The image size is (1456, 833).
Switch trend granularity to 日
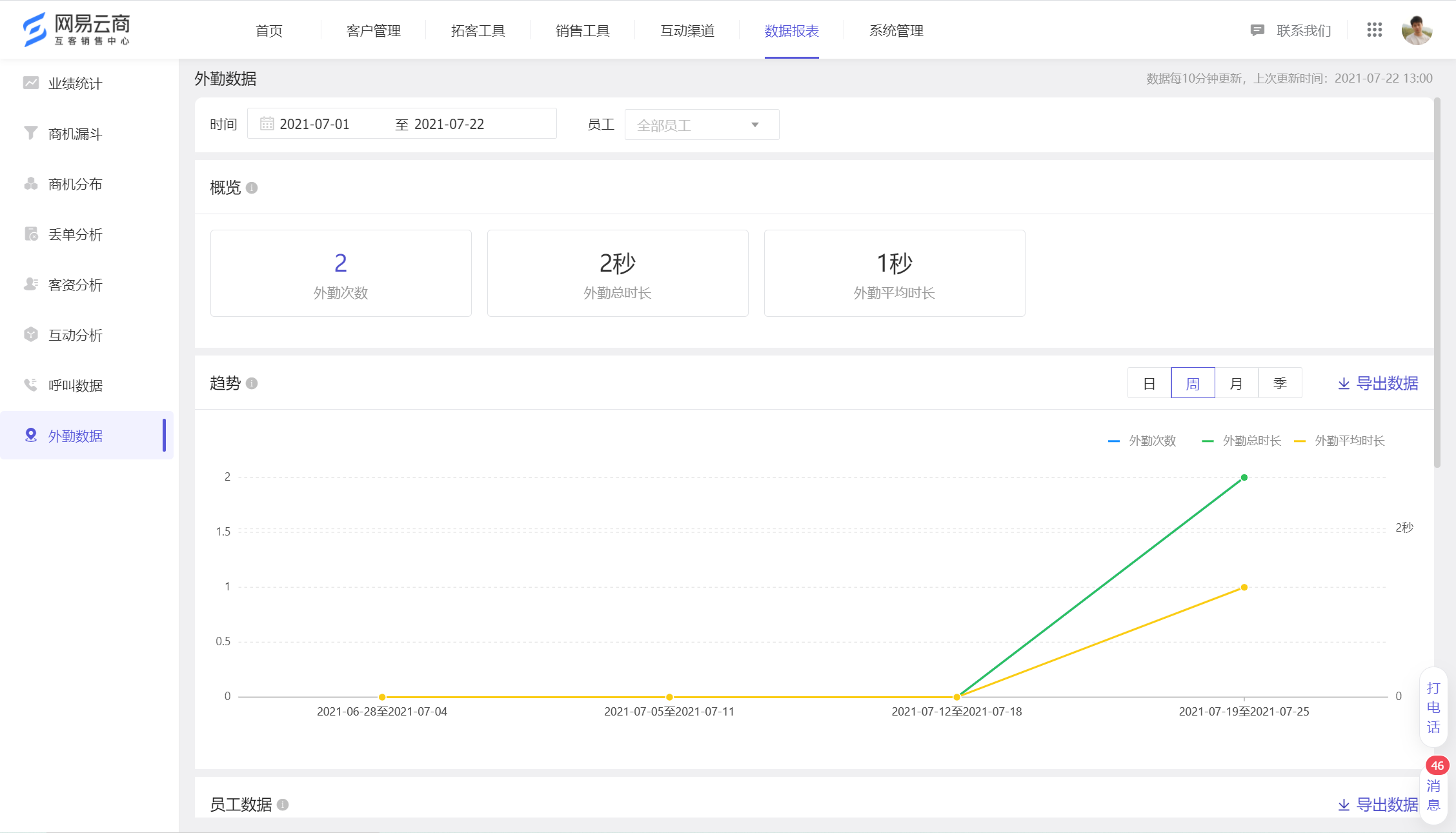point(1149,383)
